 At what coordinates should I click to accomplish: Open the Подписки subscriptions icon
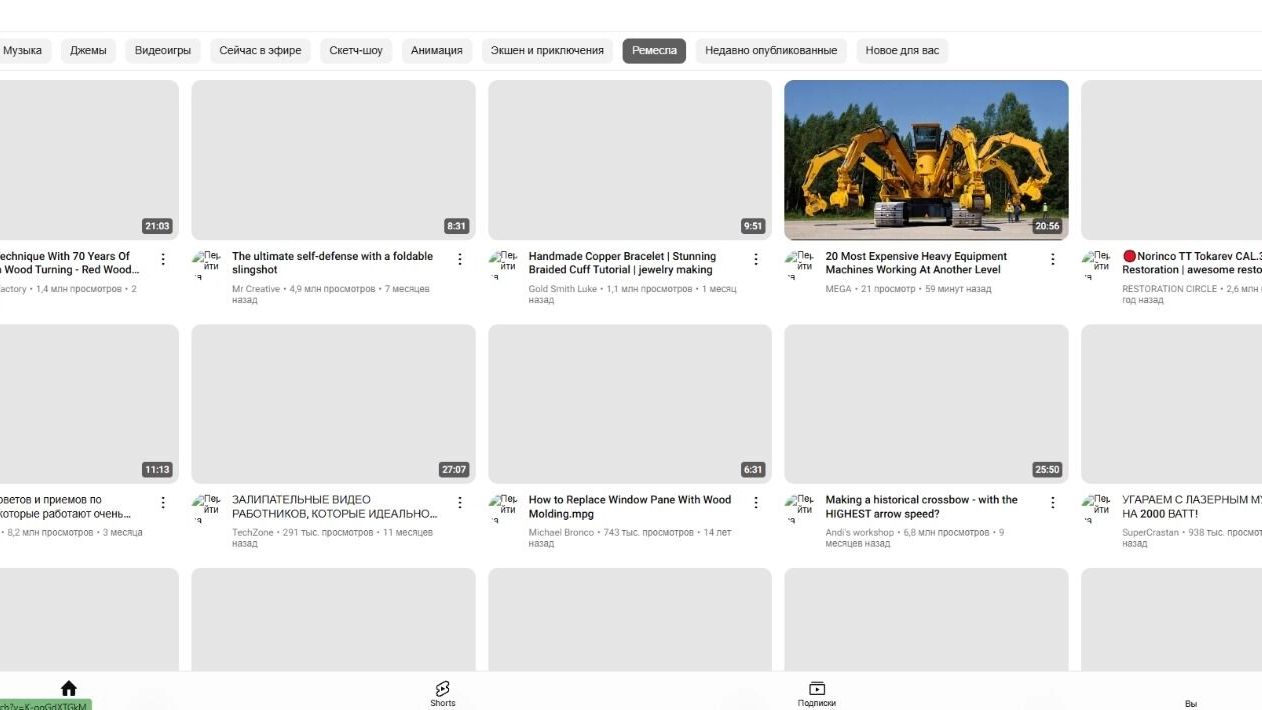coord(817,688)
